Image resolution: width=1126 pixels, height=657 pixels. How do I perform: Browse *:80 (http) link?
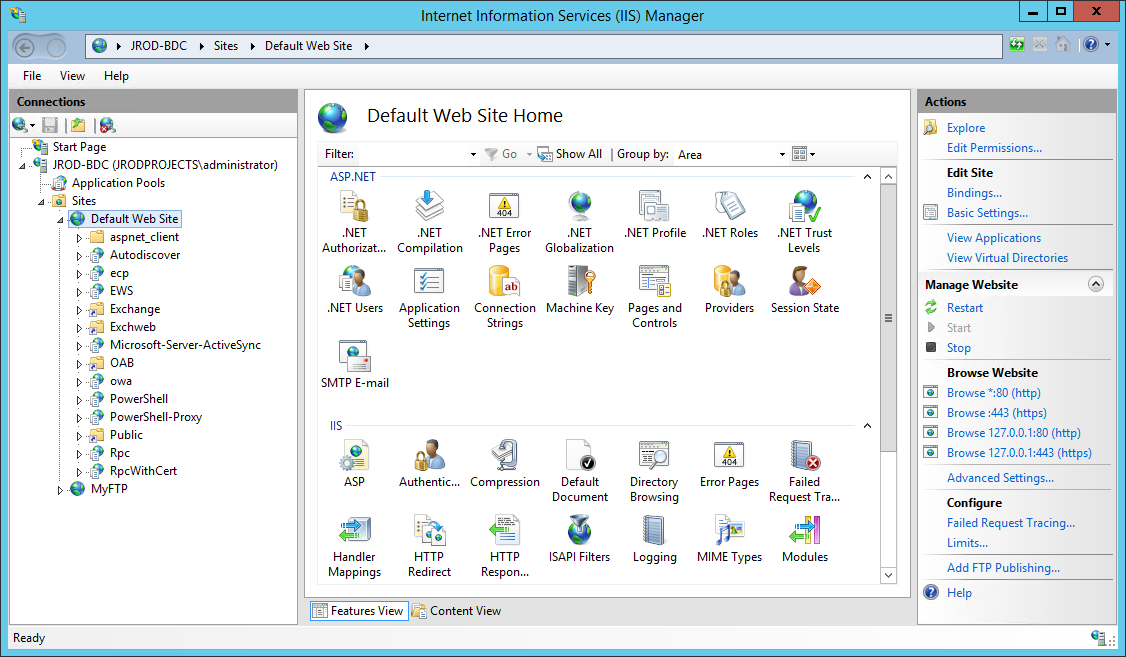click(x=993, y=393)
